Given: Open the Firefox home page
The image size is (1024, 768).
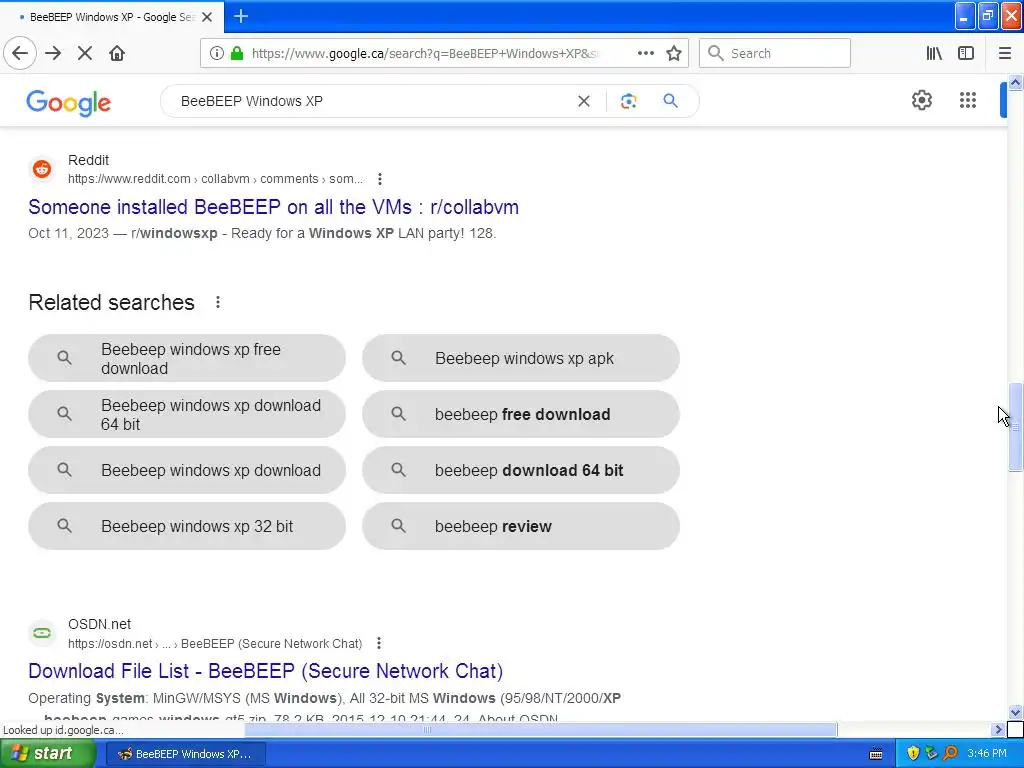Looking at the screenshot, I should click(117, 54).
